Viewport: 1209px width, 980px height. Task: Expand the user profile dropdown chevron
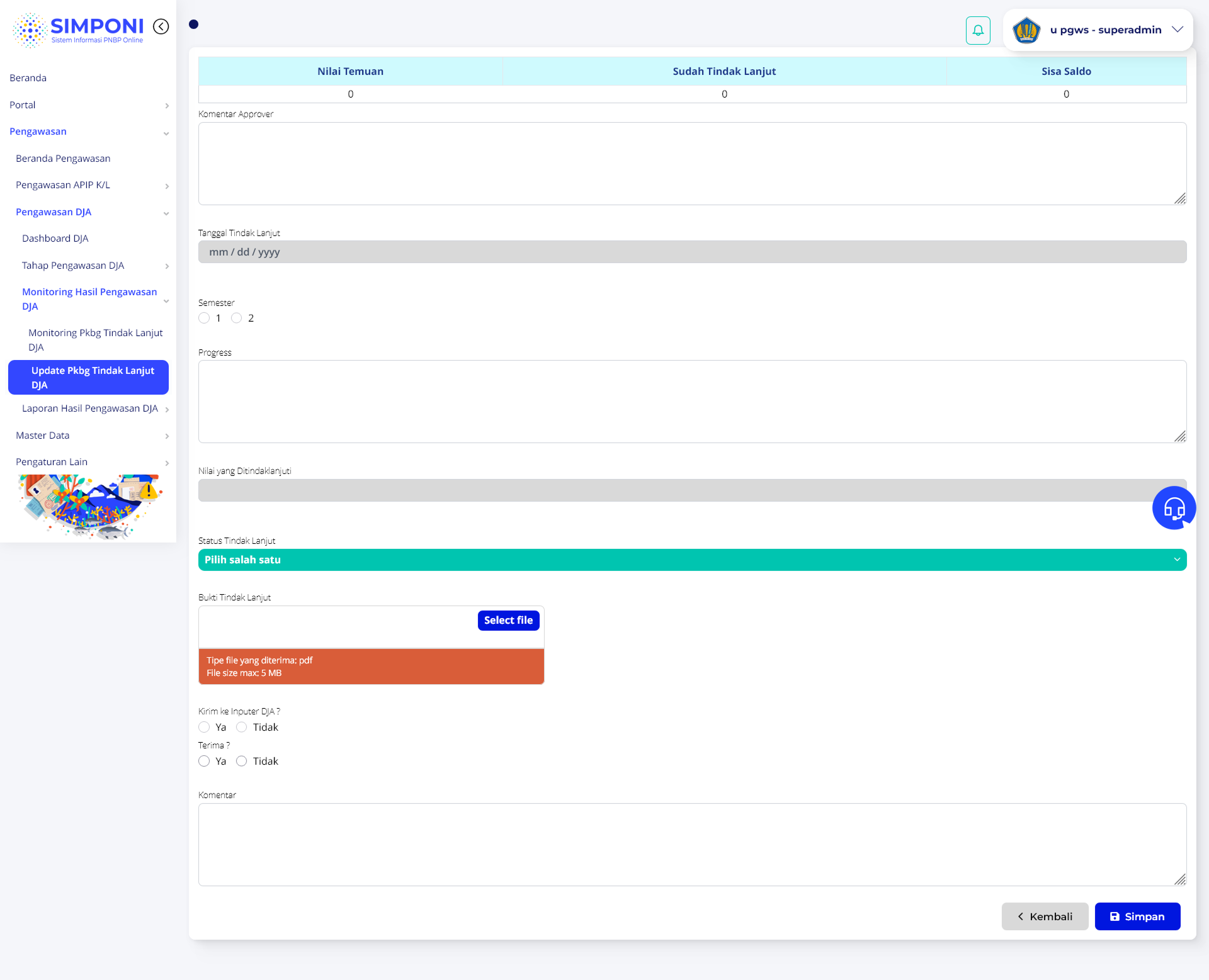tap(1178, 30)
